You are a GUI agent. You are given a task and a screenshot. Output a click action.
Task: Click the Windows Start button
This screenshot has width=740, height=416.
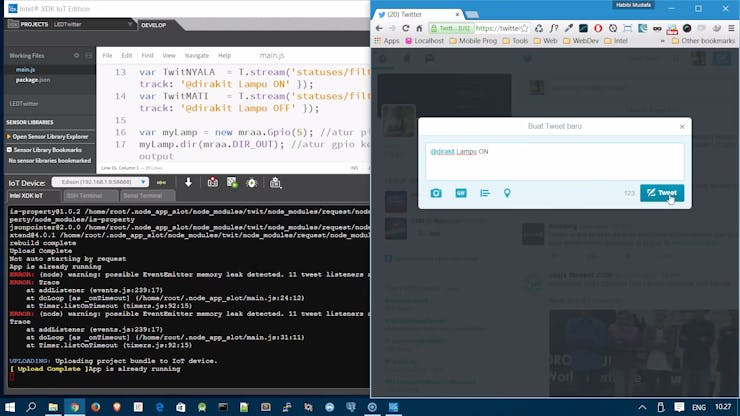[10, 407]
